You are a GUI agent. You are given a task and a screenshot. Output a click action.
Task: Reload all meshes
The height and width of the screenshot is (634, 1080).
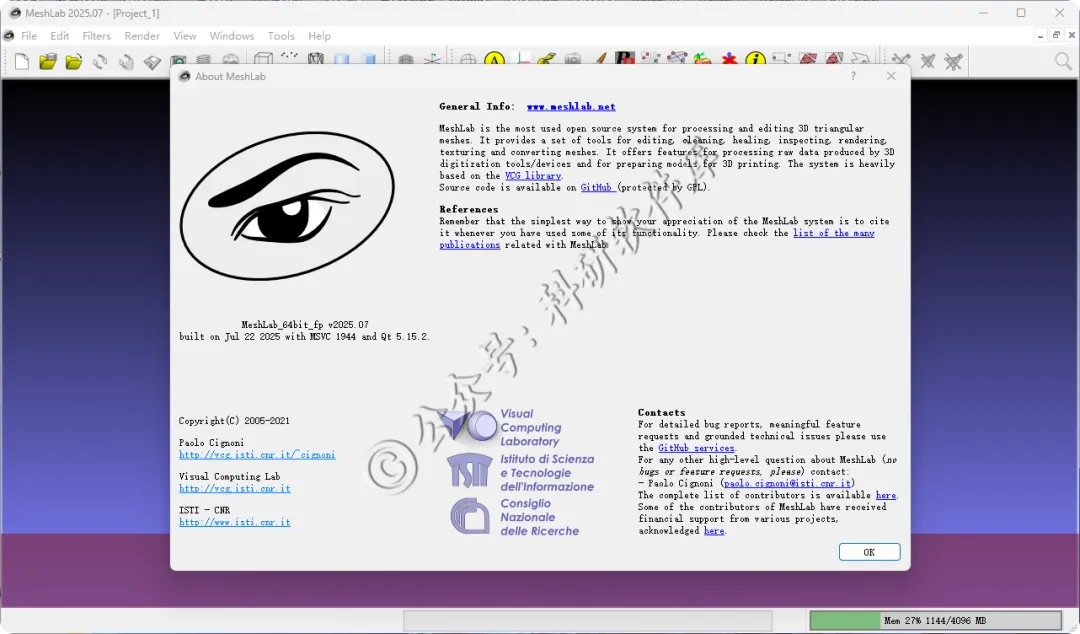126,62
